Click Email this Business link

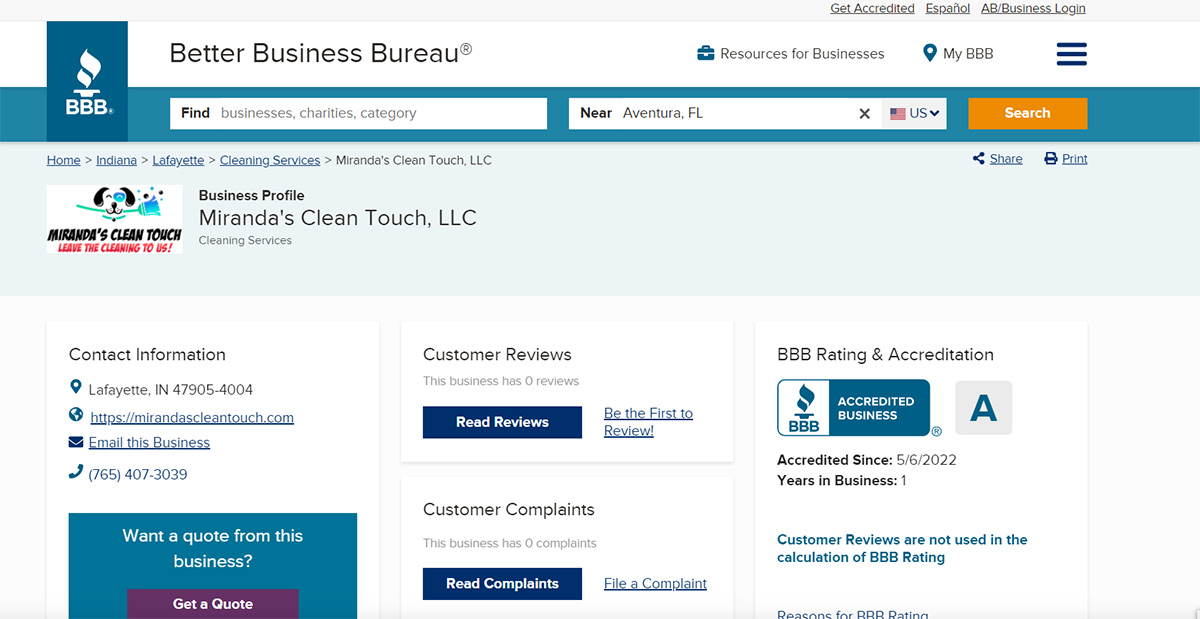149,443
